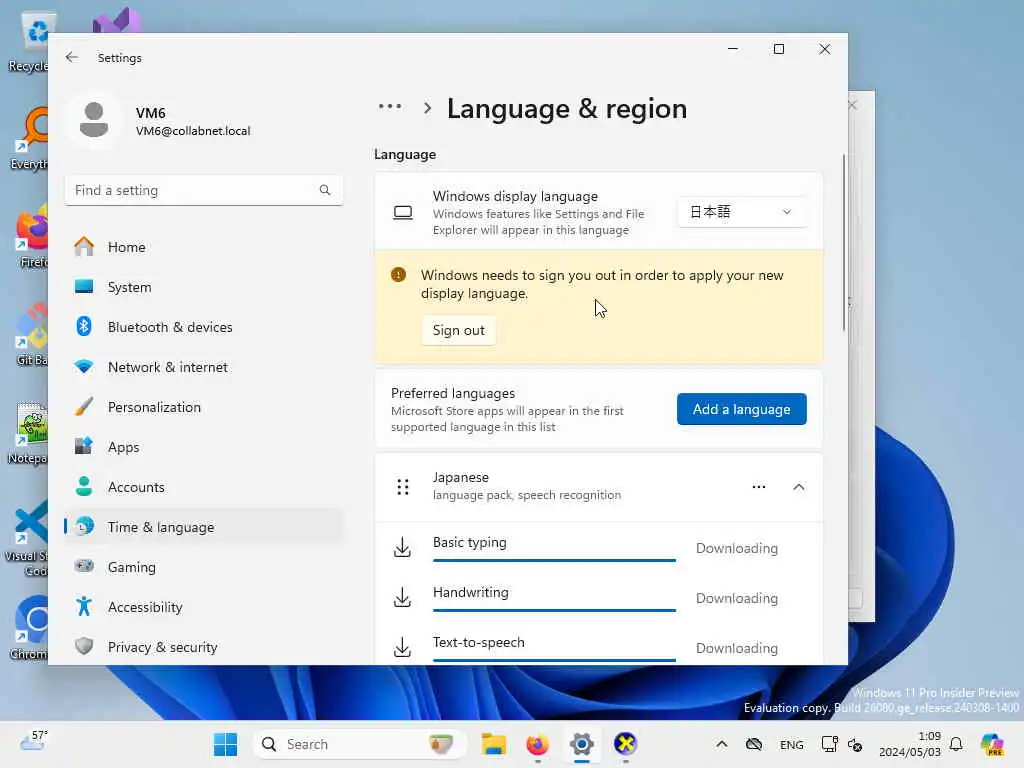The width and height of the screenshot is (1024, 768).
Task: Click the Accounts person icon
Action: click(x=84, y=487)
